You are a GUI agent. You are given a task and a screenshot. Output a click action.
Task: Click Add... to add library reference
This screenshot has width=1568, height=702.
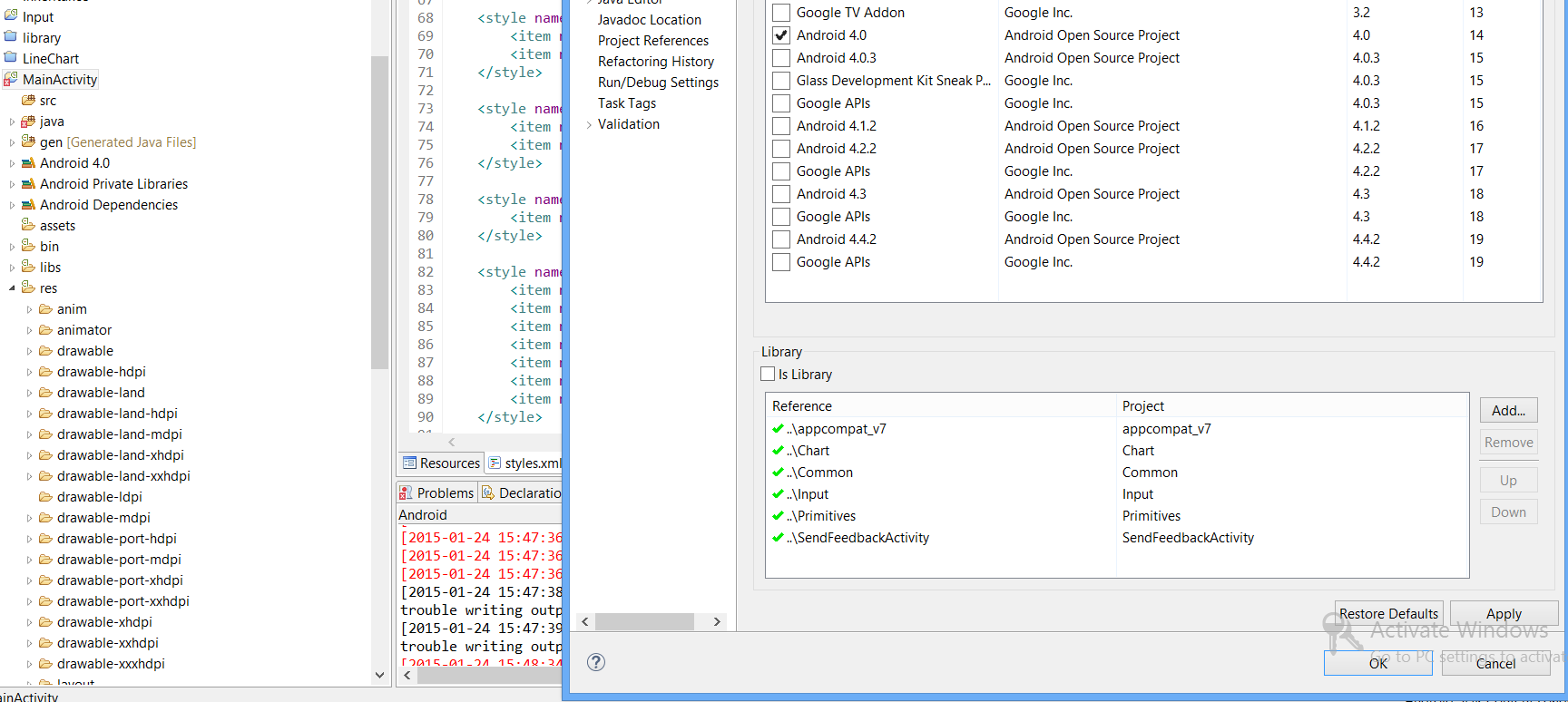click(1508, 410)
